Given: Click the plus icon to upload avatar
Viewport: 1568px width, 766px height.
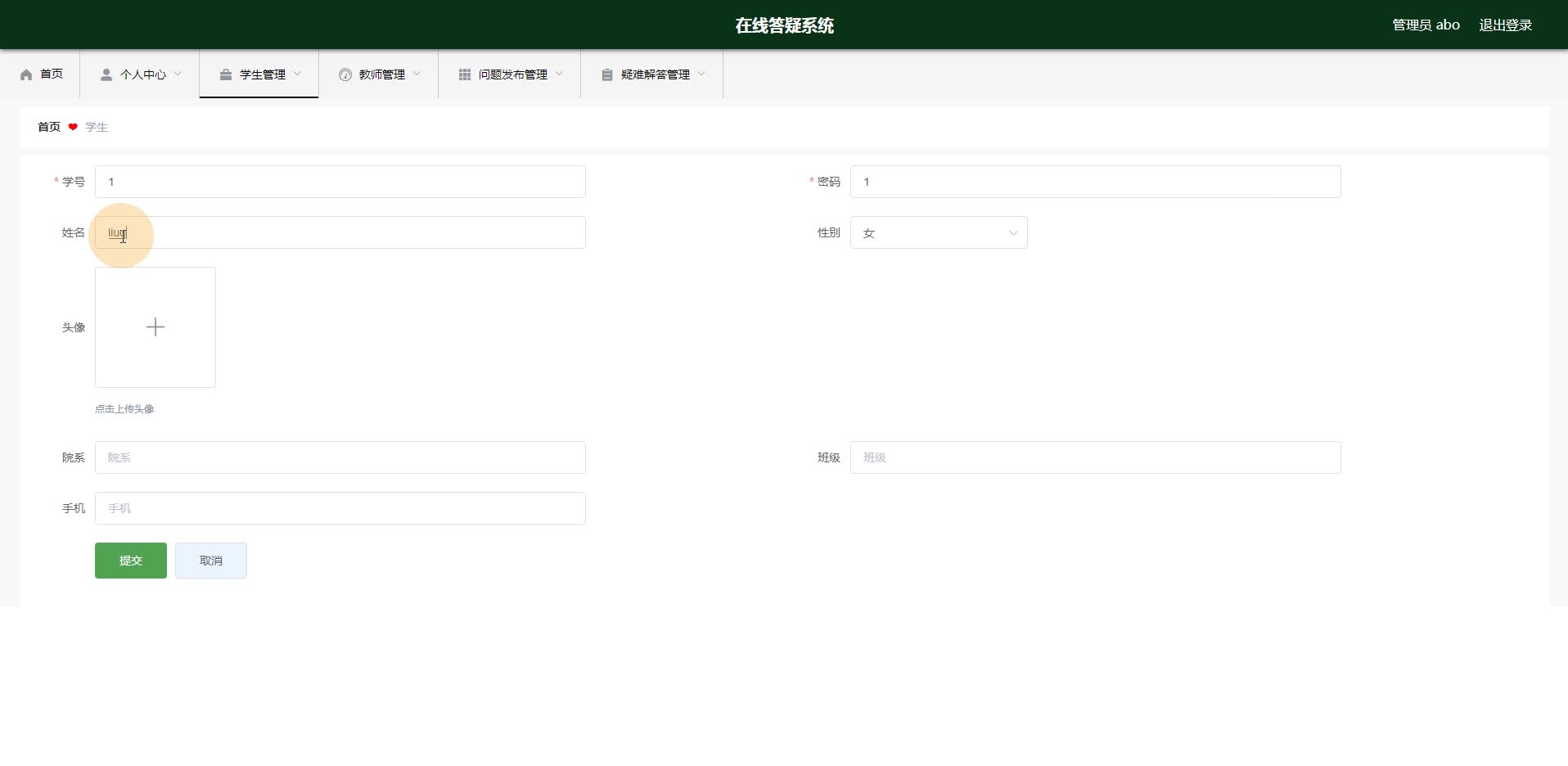Looking at the screenshot, I should (x=155, y=327).
